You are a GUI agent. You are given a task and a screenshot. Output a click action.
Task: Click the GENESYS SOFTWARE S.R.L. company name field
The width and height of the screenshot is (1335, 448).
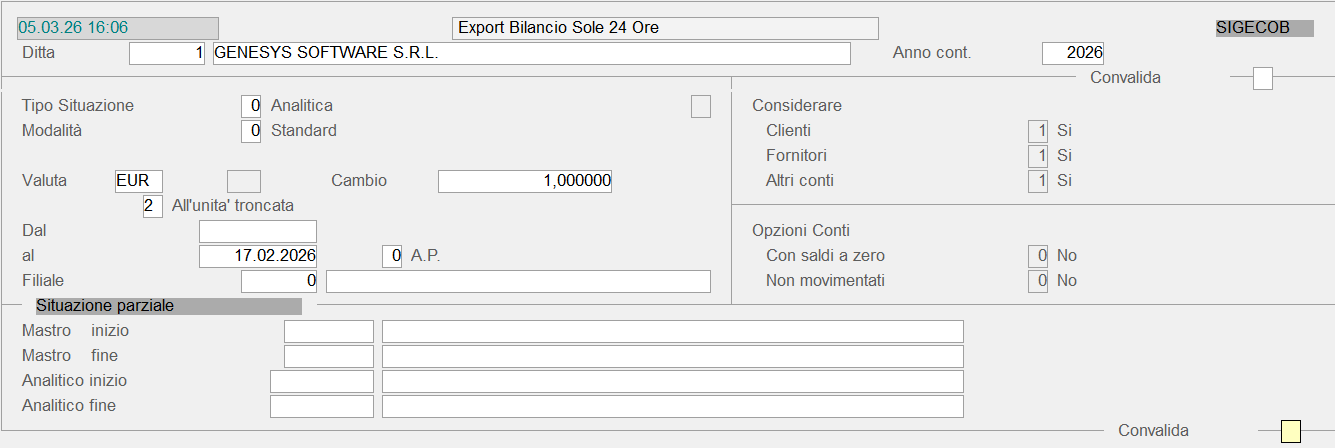pyautogui.click(x=531, y=53)
